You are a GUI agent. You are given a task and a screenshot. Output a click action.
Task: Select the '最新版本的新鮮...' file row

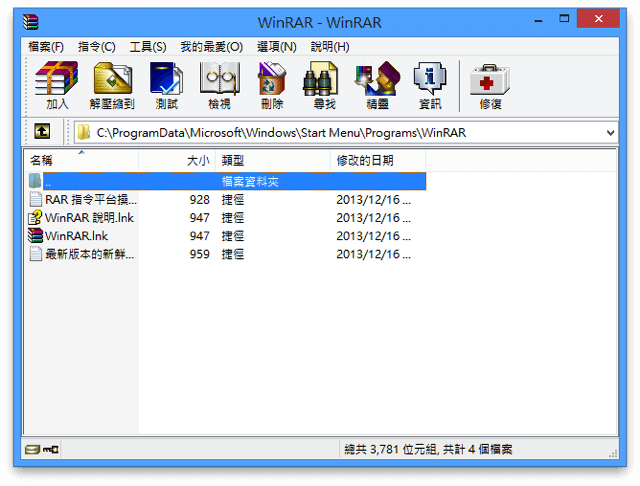[x=227, y=254]
